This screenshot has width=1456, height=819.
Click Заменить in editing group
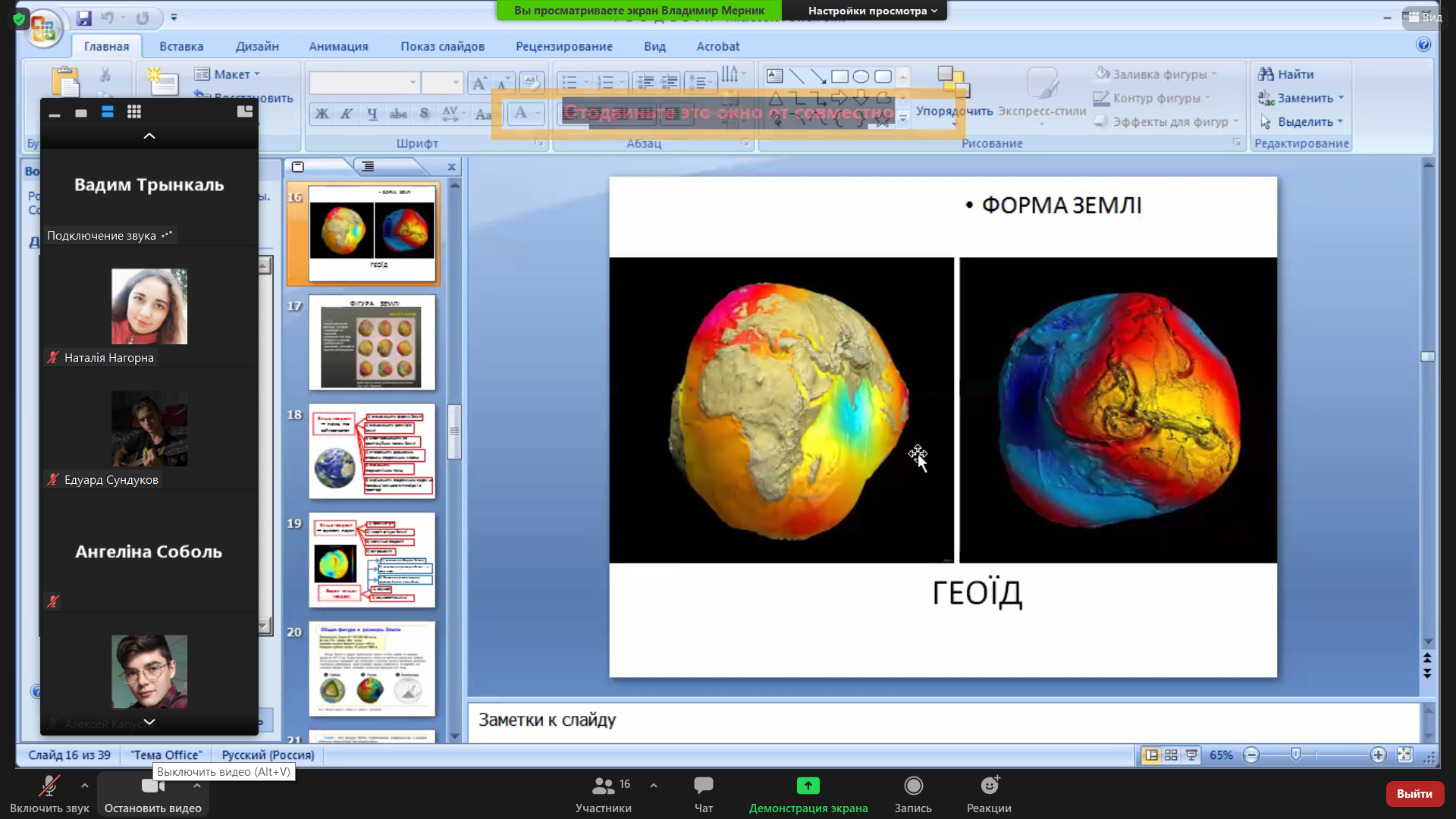(1304, 98)
